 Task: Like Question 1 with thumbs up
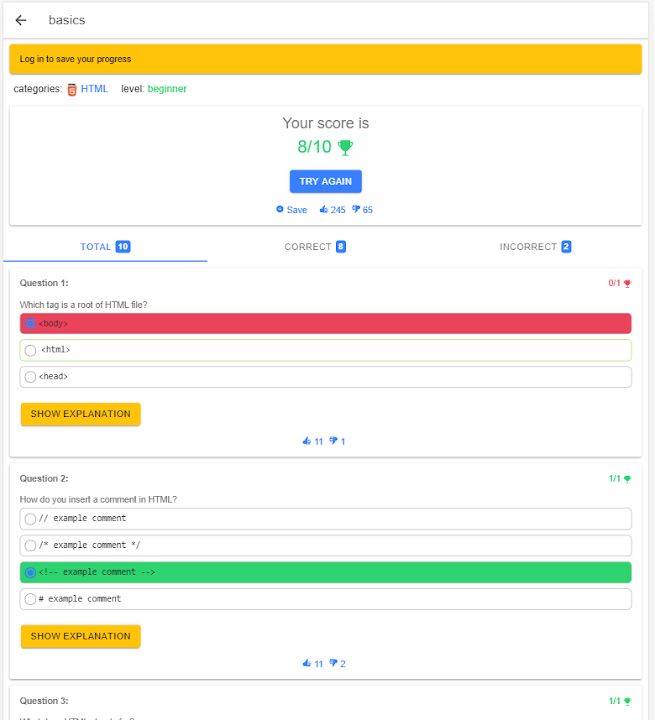tap(307, 441)
